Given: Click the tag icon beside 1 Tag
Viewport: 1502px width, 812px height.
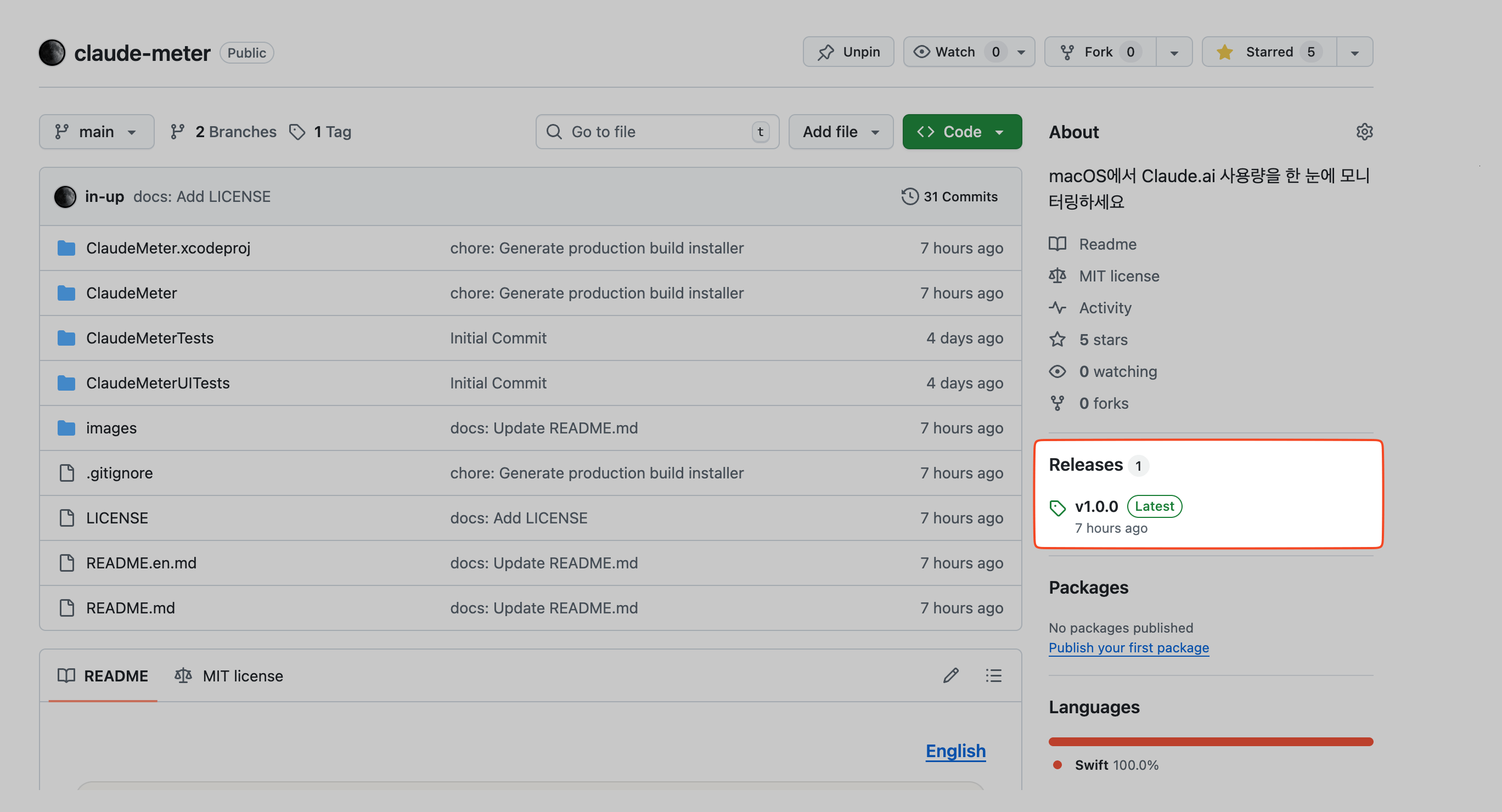Looking at the screenshot, I should [297, 132].
